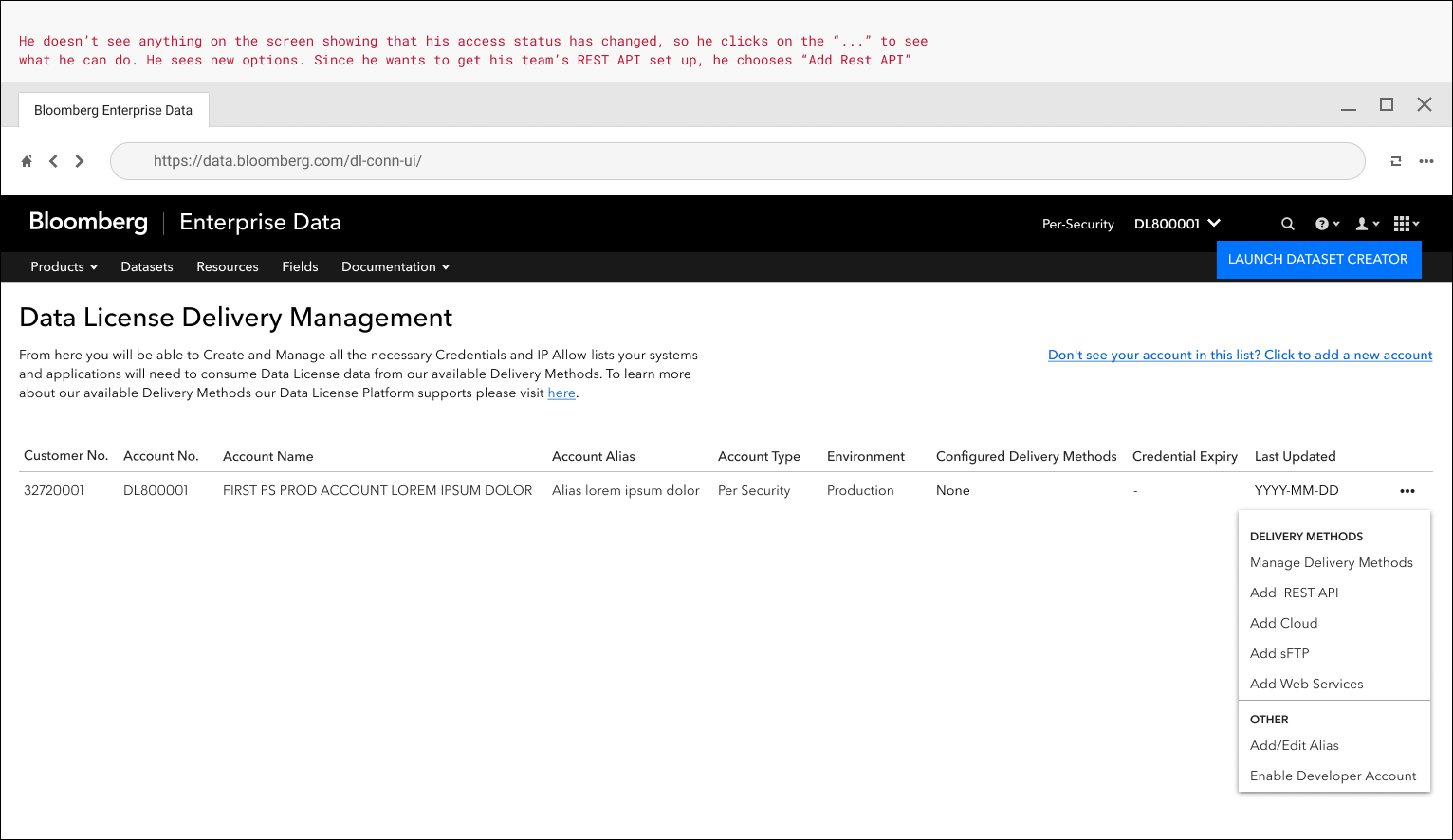Click the browser URL address bar

(x=738, y=161)
